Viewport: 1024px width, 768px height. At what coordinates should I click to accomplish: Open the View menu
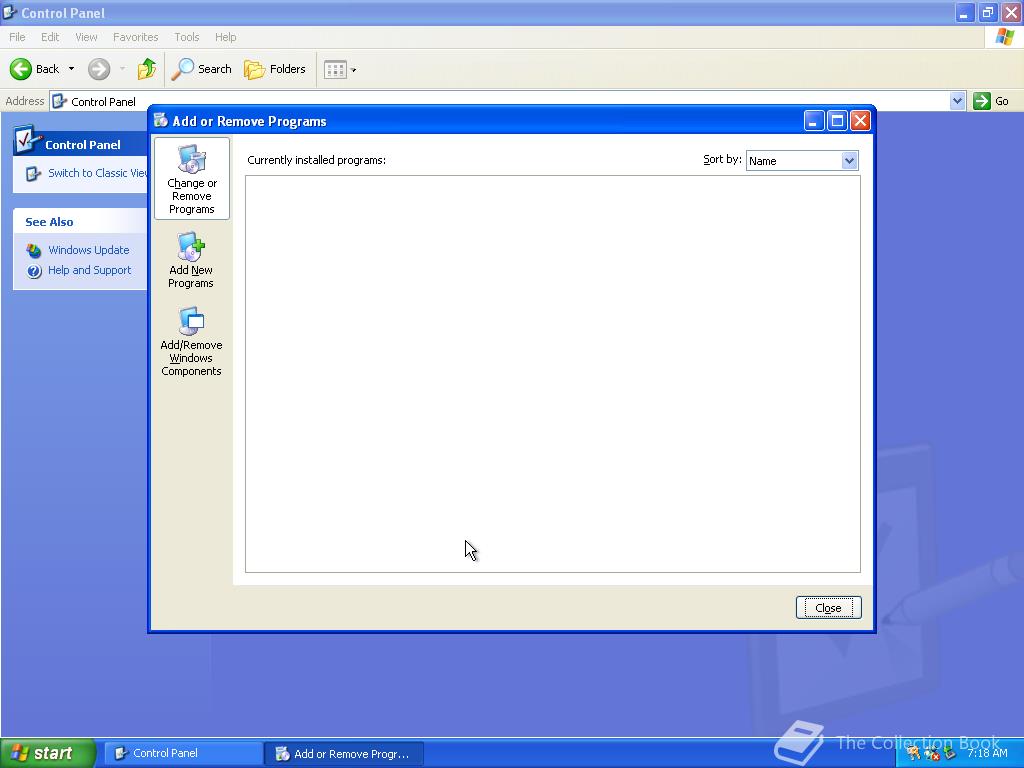coord(86,37)
